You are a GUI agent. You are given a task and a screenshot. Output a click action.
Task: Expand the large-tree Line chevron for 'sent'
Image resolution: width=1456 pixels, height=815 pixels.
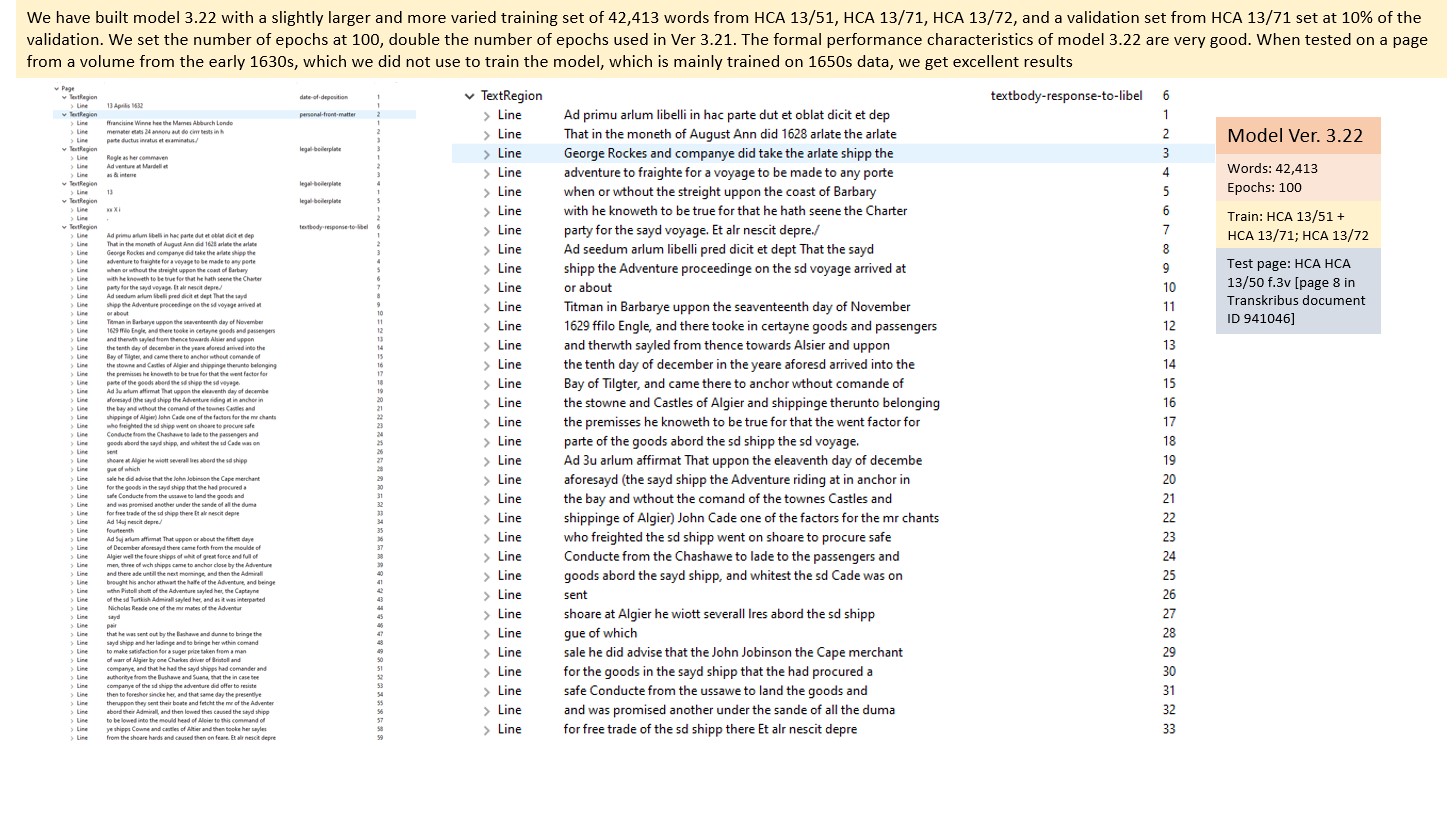coord(487,595)
